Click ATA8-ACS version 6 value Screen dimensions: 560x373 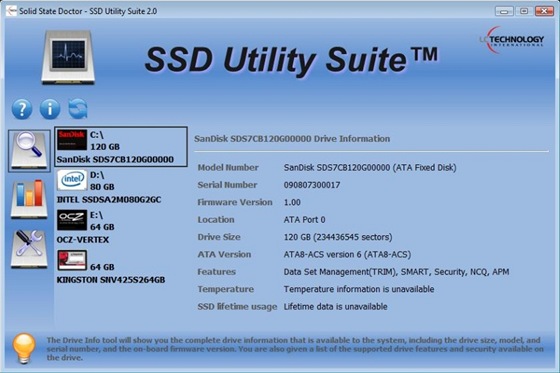(x=347, y=254)
